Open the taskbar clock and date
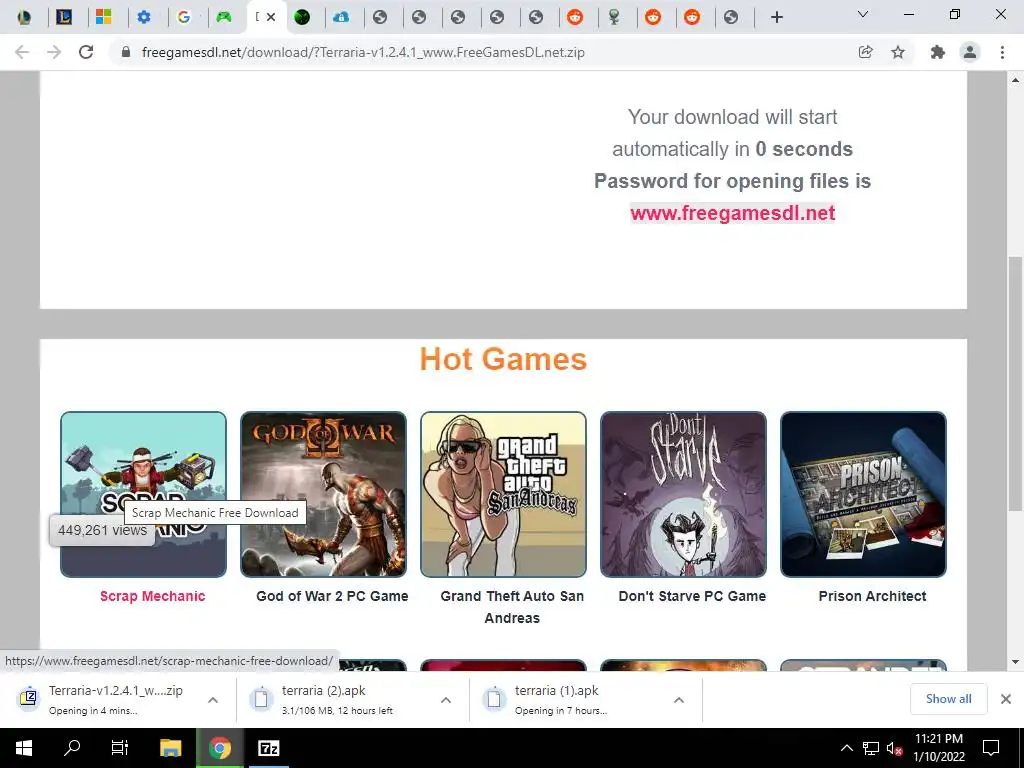The image size is (1024, 768). pyautogui.click(x=938, y=748)
